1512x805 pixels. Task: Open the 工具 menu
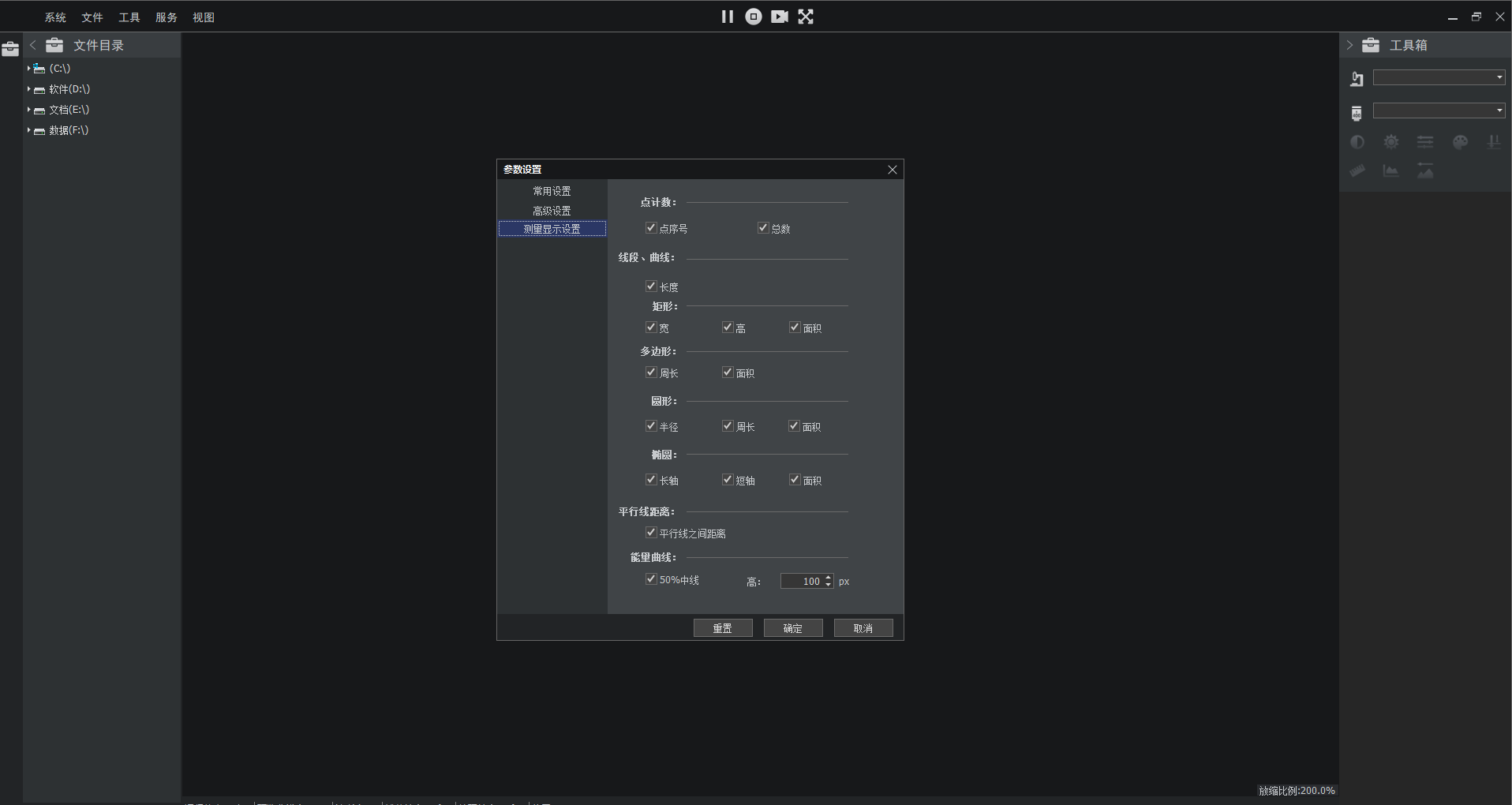pyautogui.click(x=129, y=17)
